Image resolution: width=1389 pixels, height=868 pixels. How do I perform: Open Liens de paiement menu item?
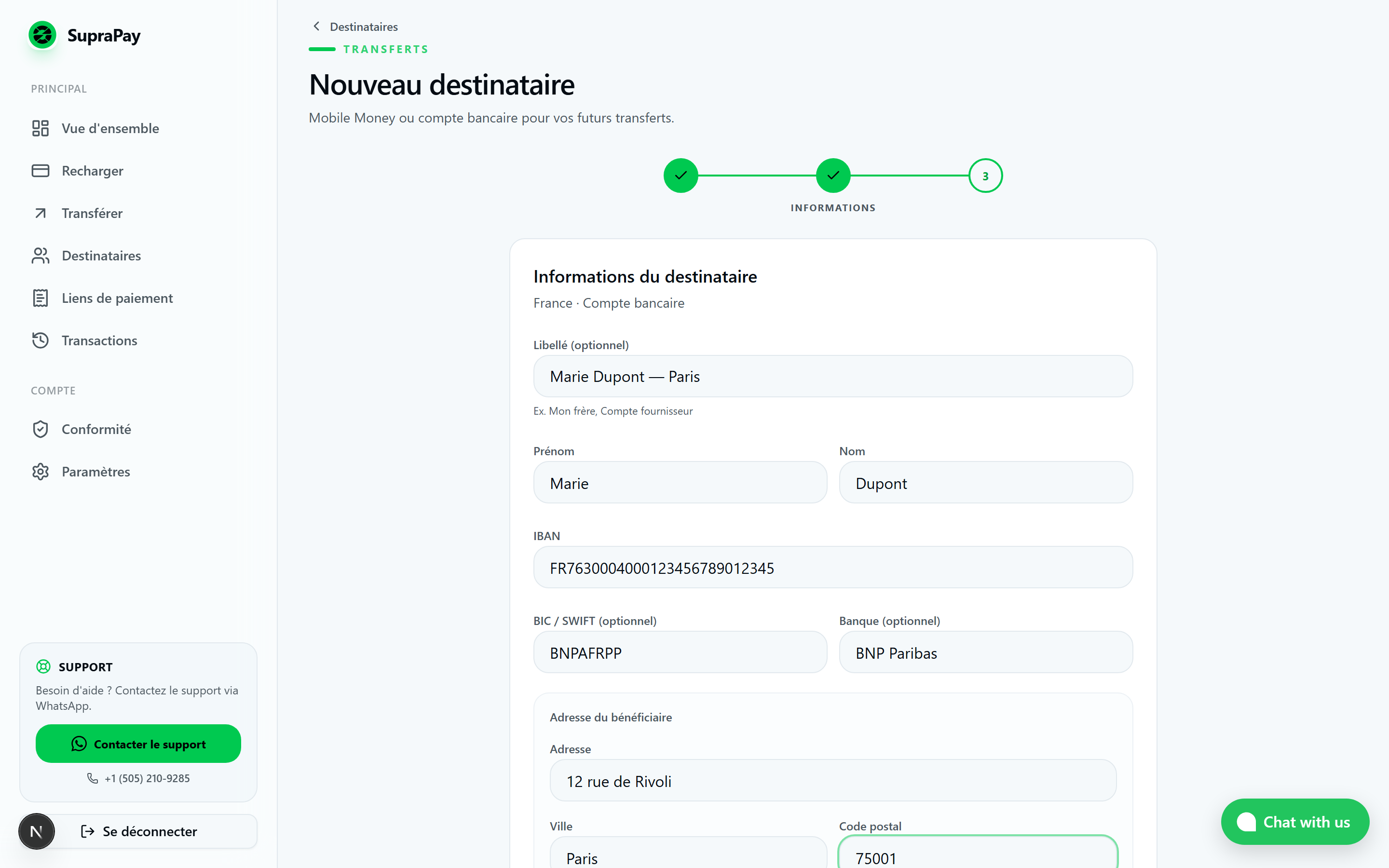click(138, 298)
